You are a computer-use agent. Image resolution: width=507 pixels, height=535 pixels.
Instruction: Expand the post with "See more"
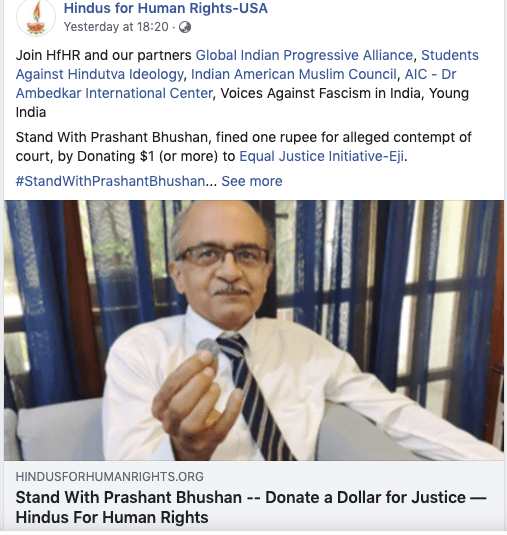pos(252,181)
